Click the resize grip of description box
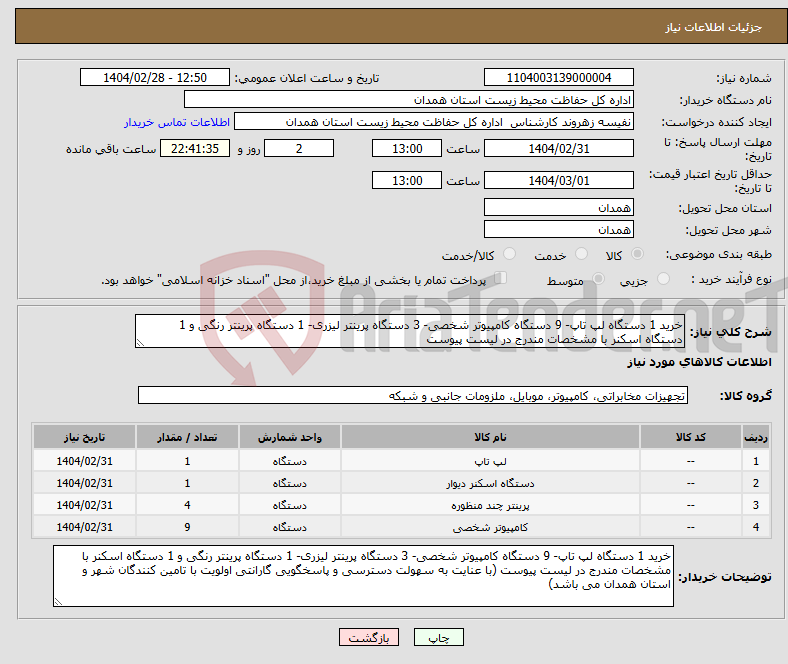The width and height of the screenshot is (788, 664). (x=140, y=343)
